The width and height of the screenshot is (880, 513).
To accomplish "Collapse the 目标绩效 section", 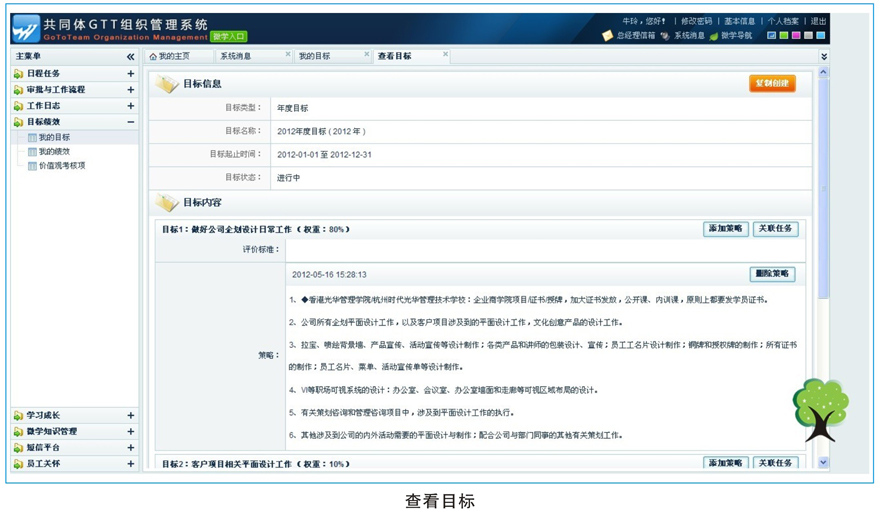I will click(130, 122).
